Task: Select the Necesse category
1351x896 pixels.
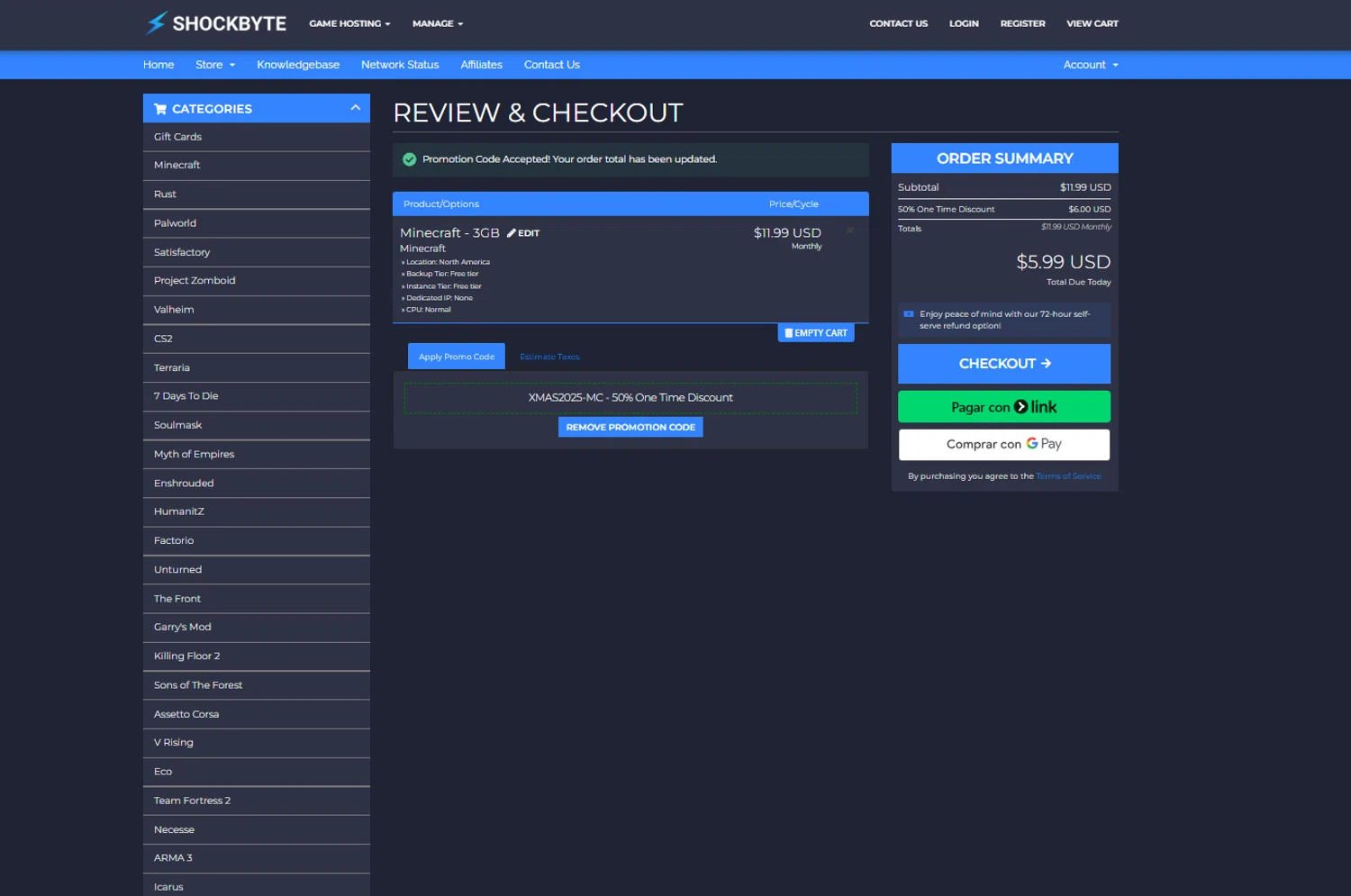Action: pos(257,829)
